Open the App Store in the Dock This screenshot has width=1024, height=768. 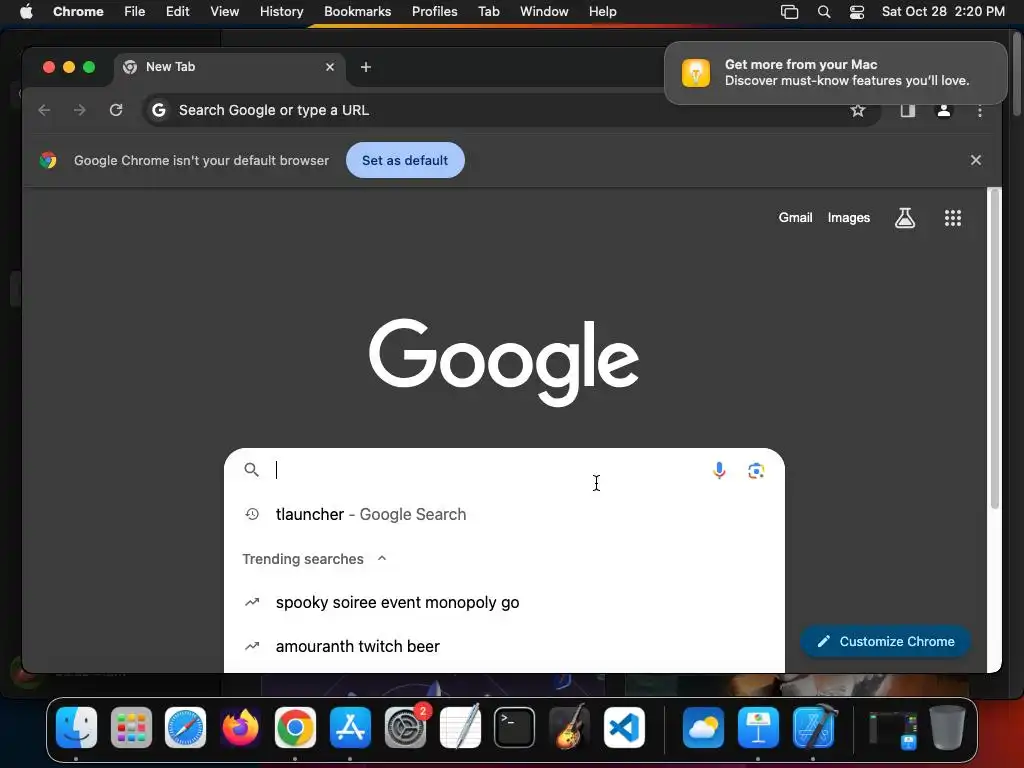pyautogui.click(x=351, y=727)
